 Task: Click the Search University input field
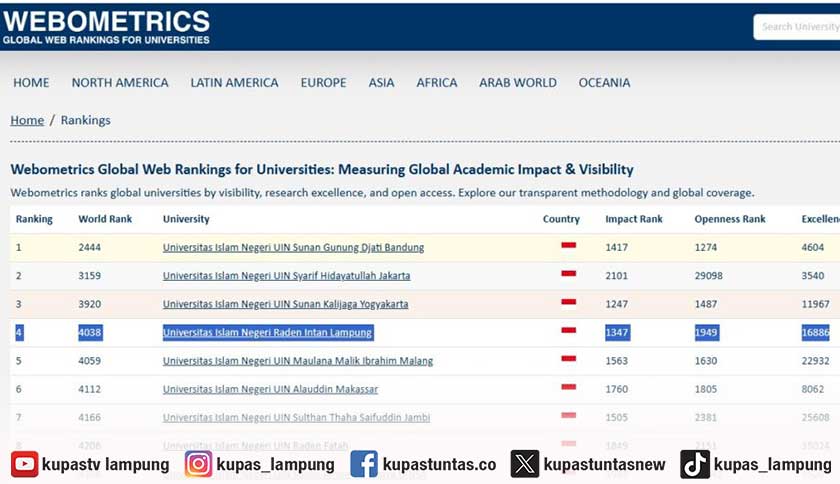tap(798, 27)
